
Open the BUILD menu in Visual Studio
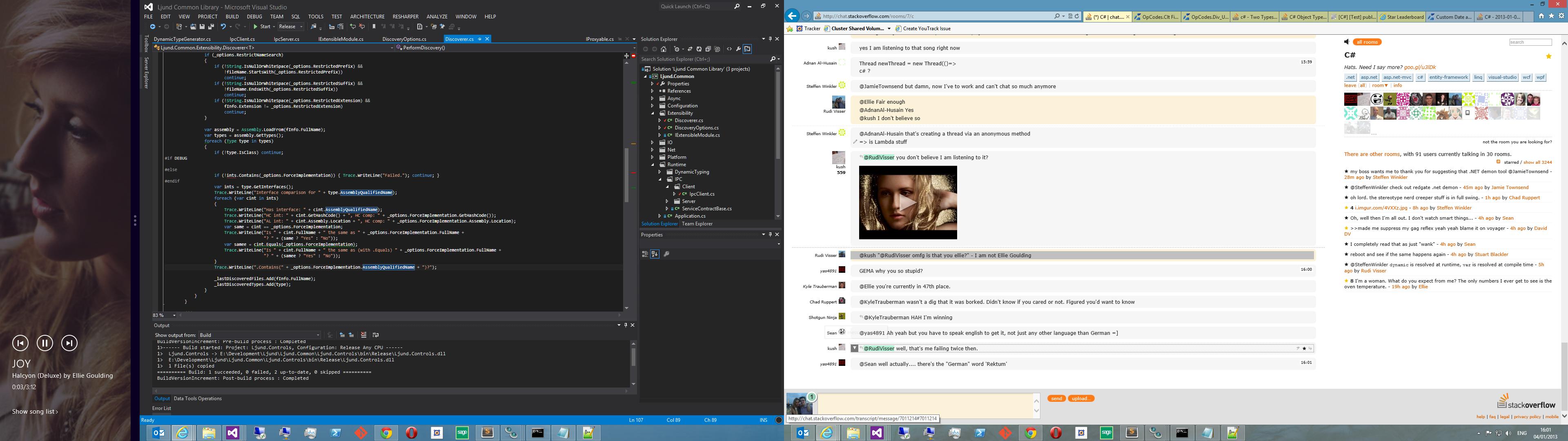coord(232,16)
